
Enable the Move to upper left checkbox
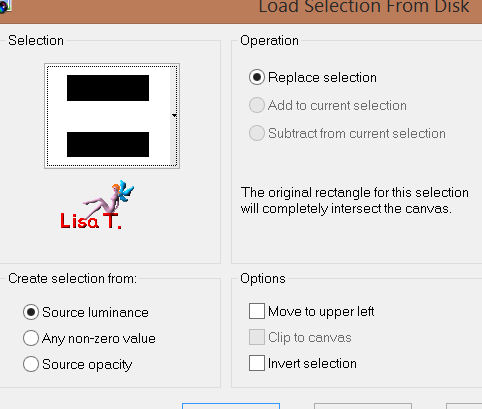pos(257,311)
